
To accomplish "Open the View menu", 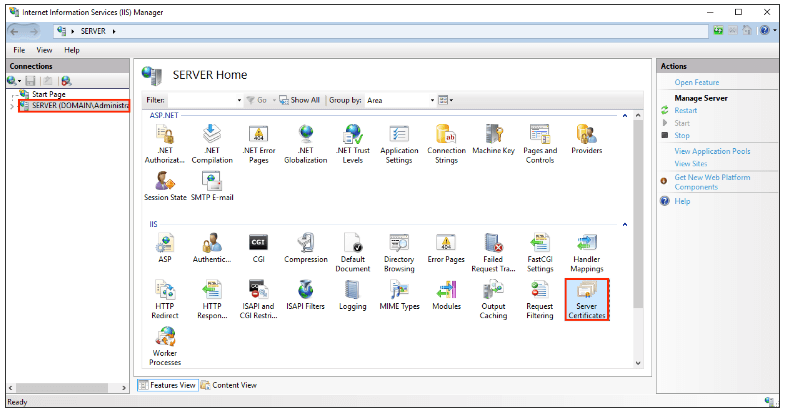I will tap(44, 50).
